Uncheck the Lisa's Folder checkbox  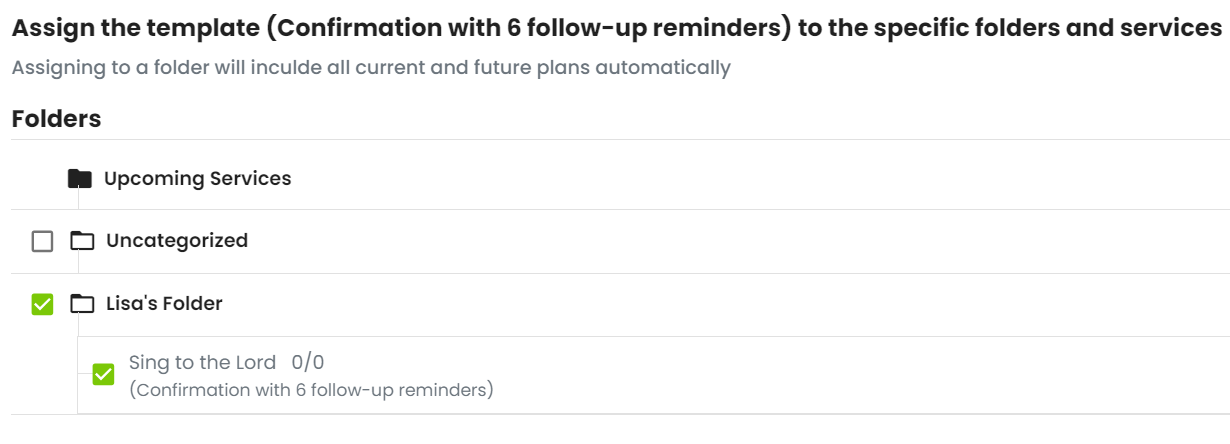click(42, 304)
